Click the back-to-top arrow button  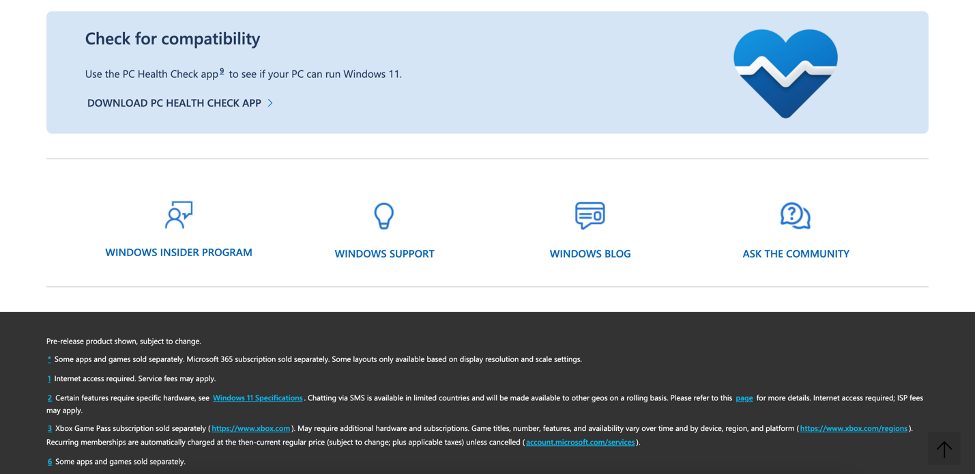[944, 449]
